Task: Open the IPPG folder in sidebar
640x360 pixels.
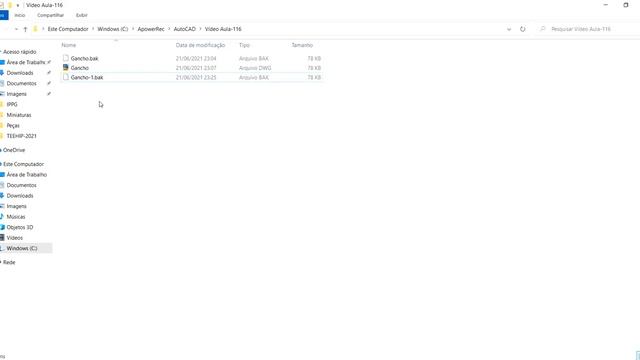Action: 12,104
